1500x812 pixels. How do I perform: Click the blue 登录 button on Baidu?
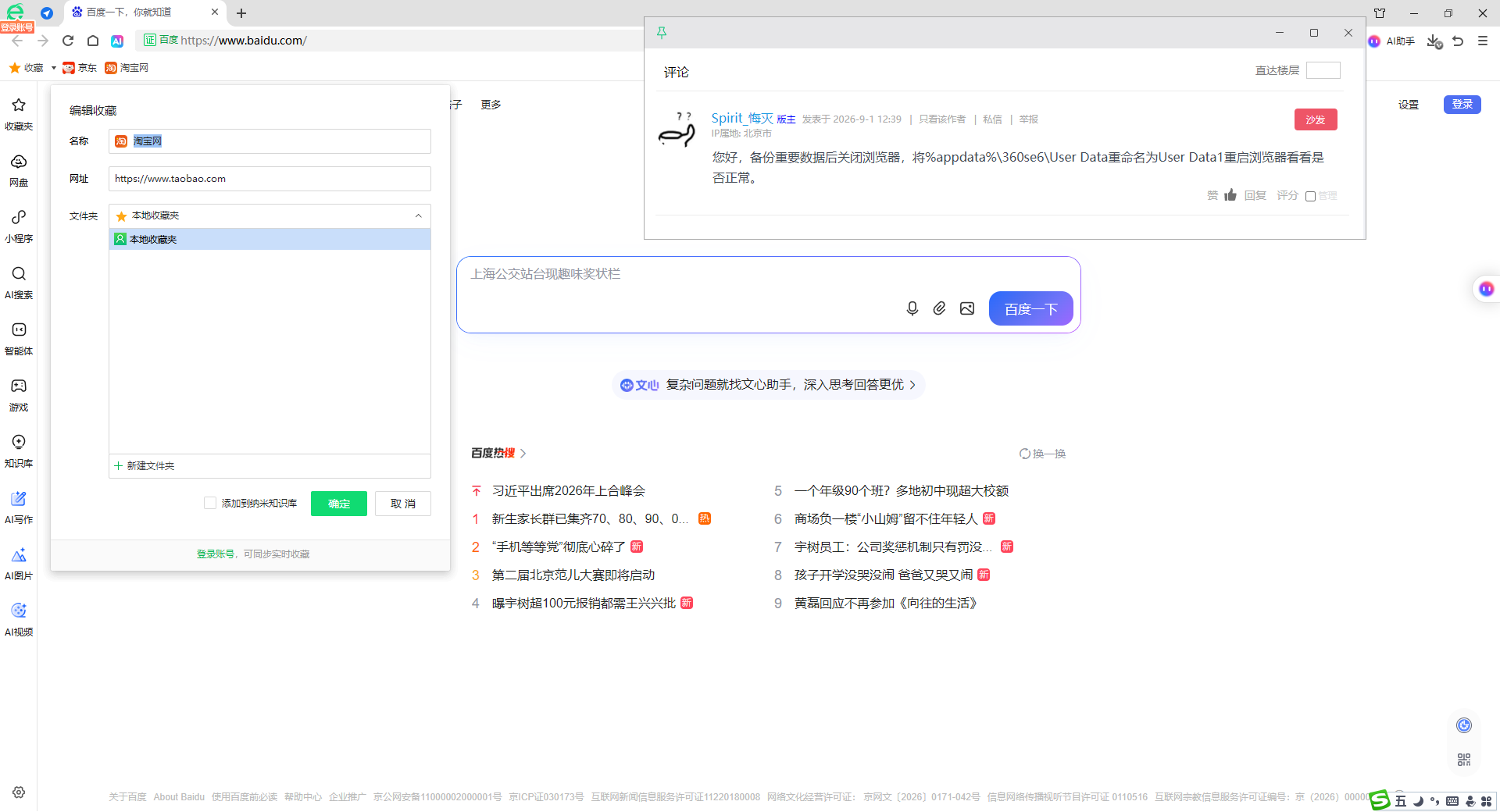click(1462, 105)
